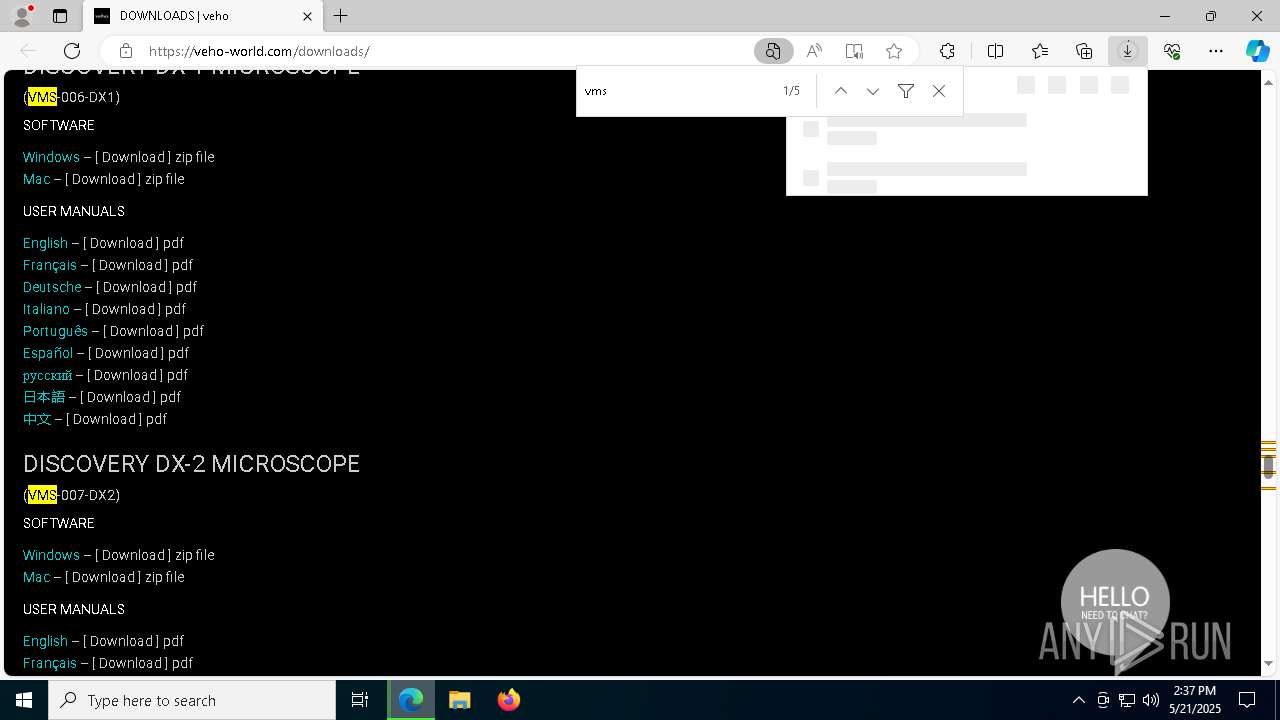
Task: Download DX-1 Português user manual
Action: pyautogui.click(x=139, y=331)
